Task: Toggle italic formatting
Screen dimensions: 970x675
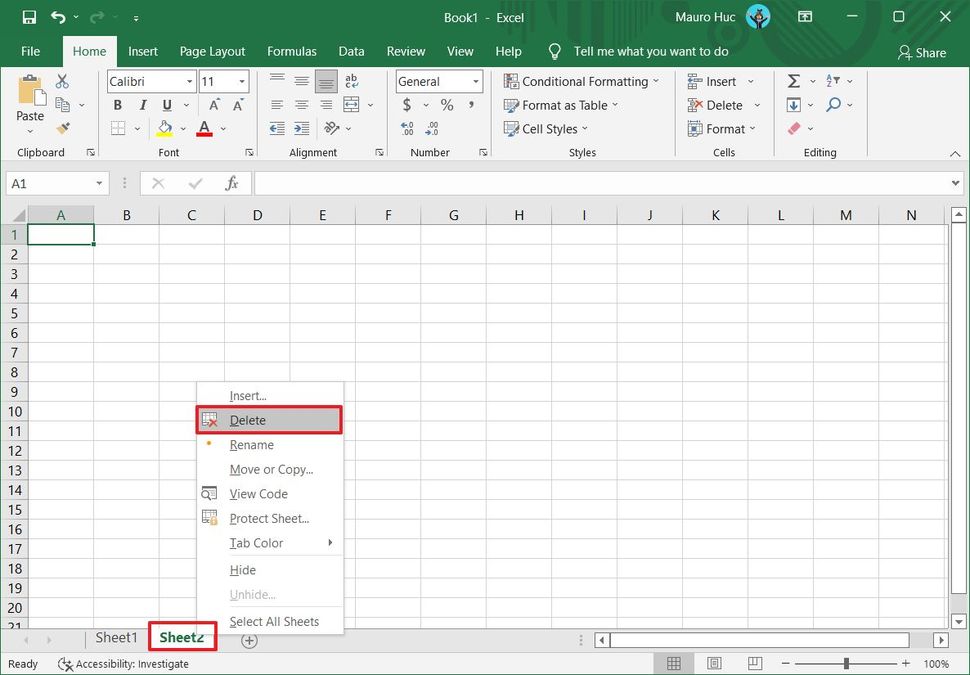Action: click(142, 104)
